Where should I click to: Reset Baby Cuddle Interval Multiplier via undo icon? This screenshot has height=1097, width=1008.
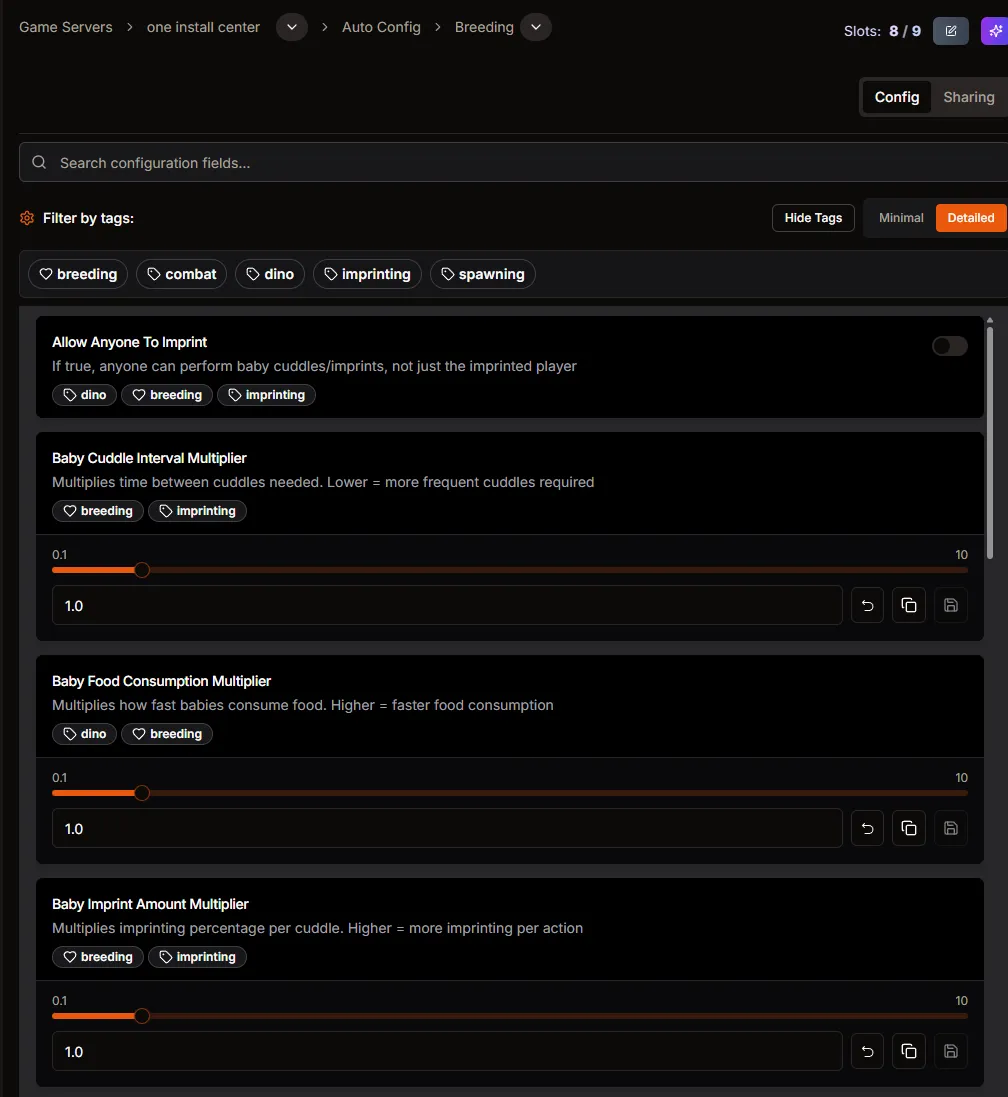point(866,605)
